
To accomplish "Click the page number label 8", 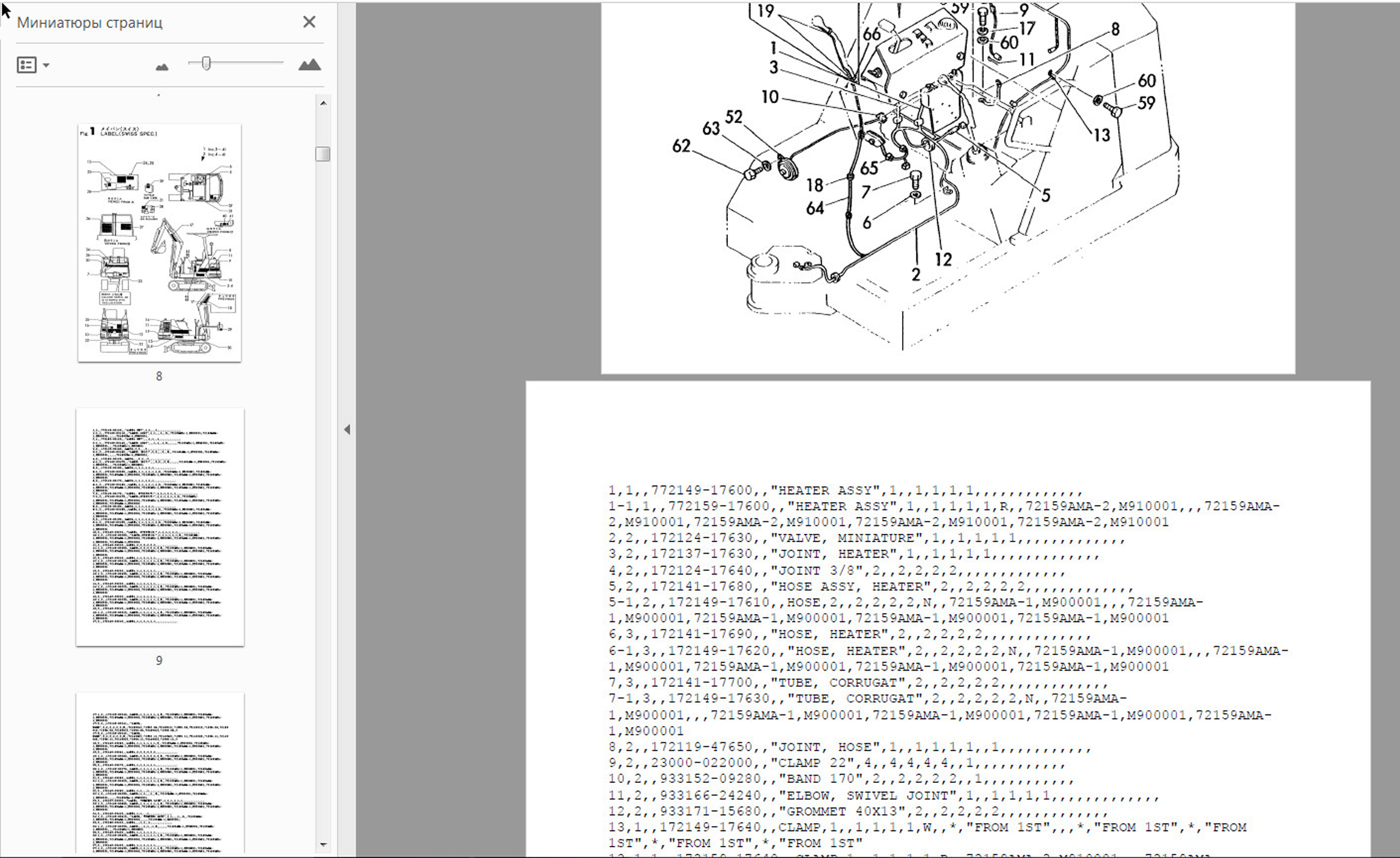I will coord(159,376).
